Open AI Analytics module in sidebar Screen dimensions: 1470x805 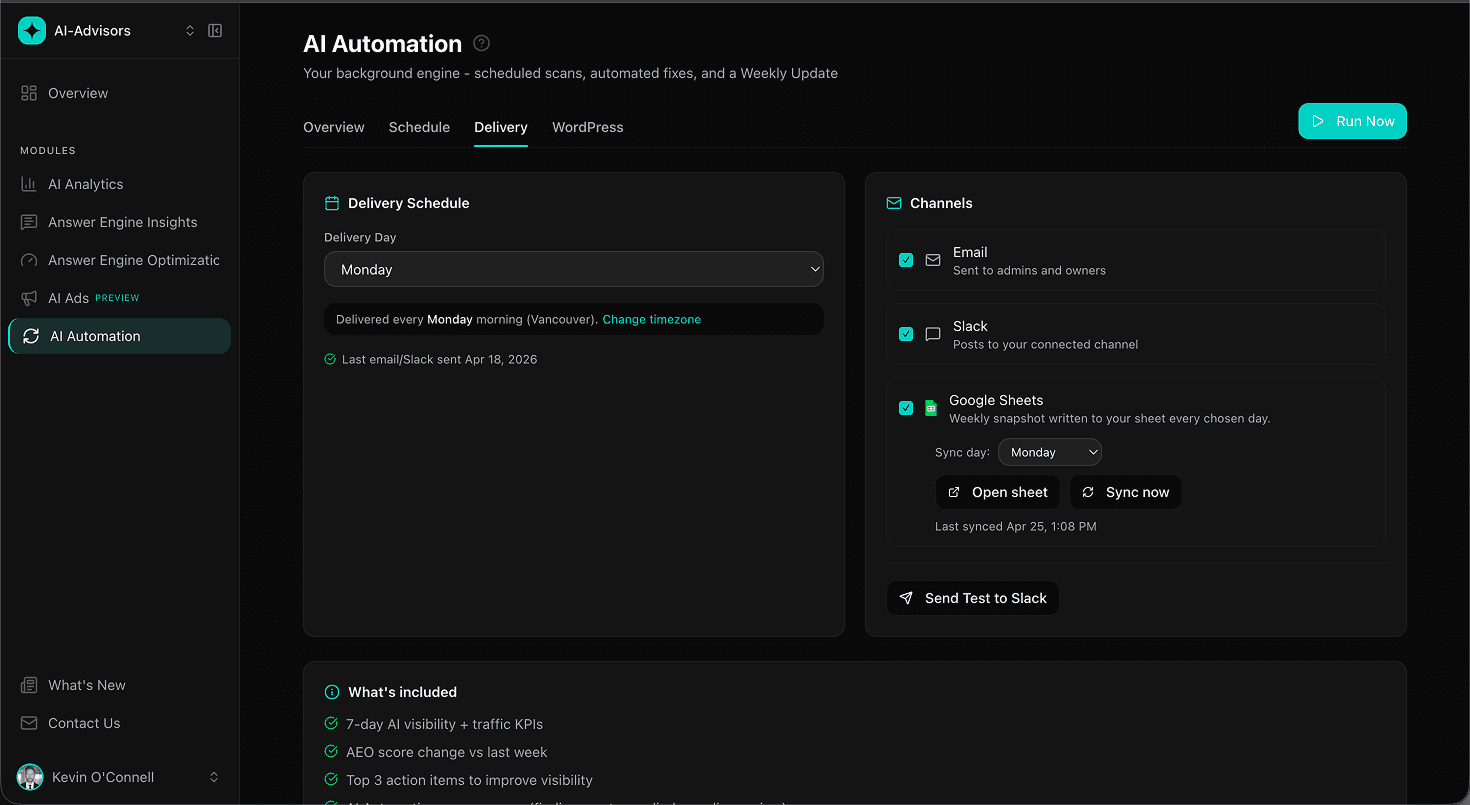(x=119, y=184)
